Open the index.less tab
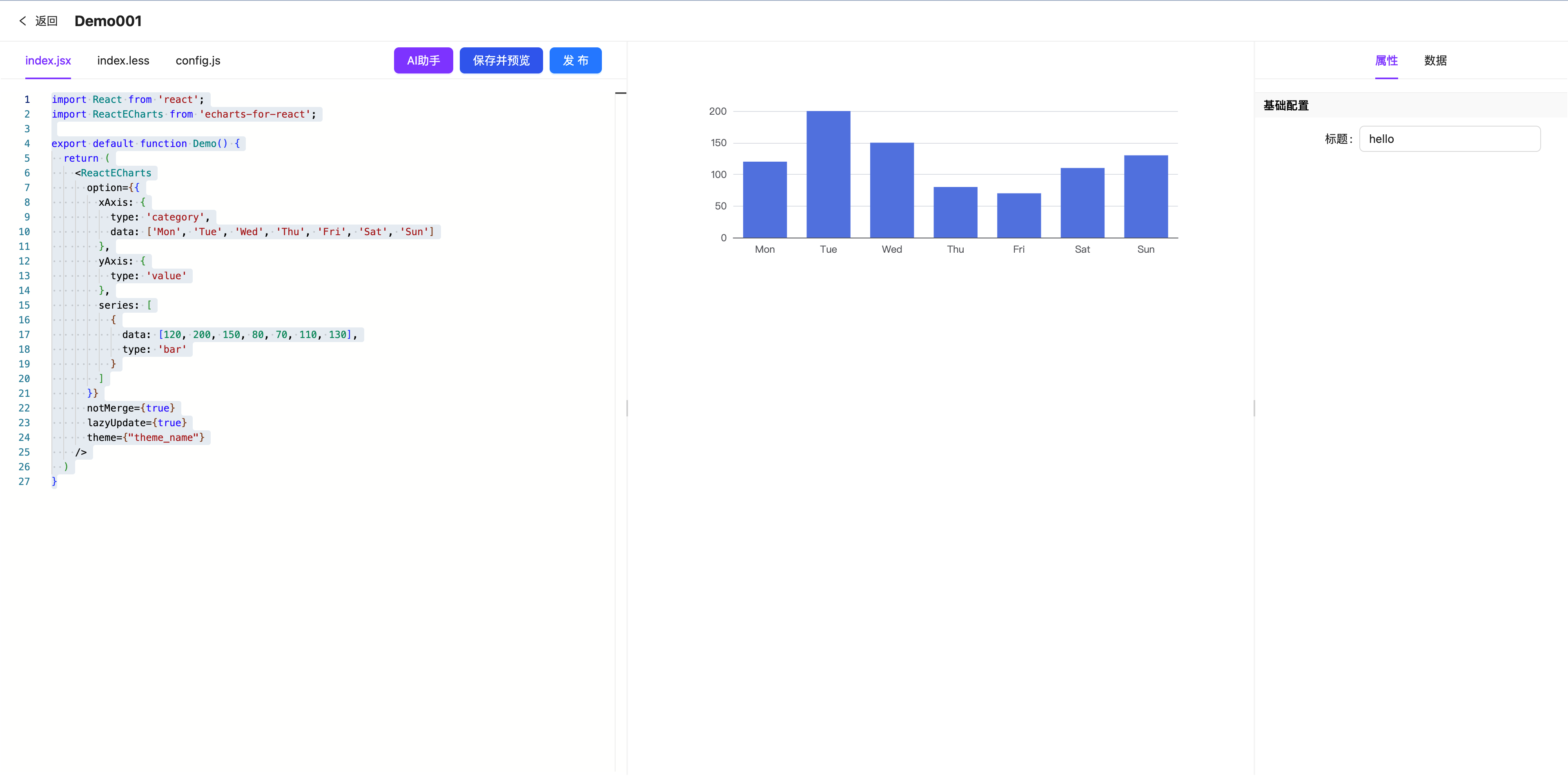The image size is (1568, 783). pyautogui.click(x=123, y=60)
